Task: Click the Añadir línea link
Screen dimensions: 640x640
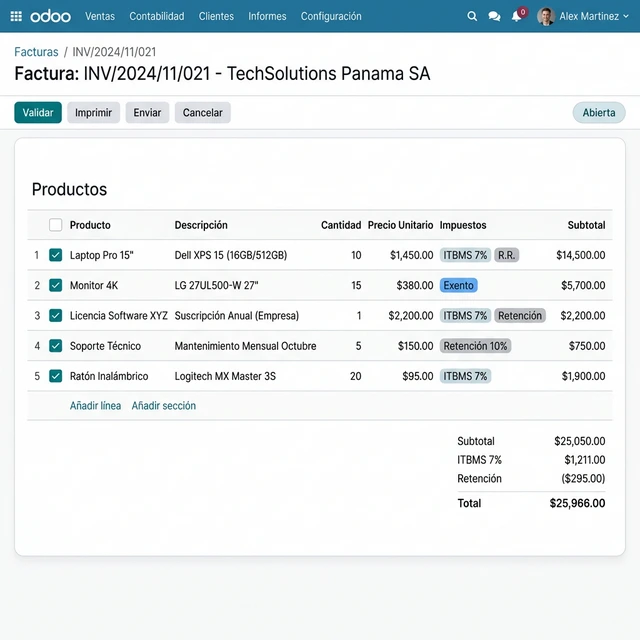Action: point(95,406)
